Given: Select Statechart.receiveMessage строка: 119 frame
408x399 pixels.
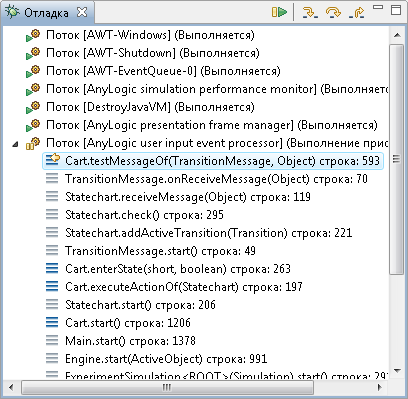Looking at the screenshot, I should click(188, 197).
